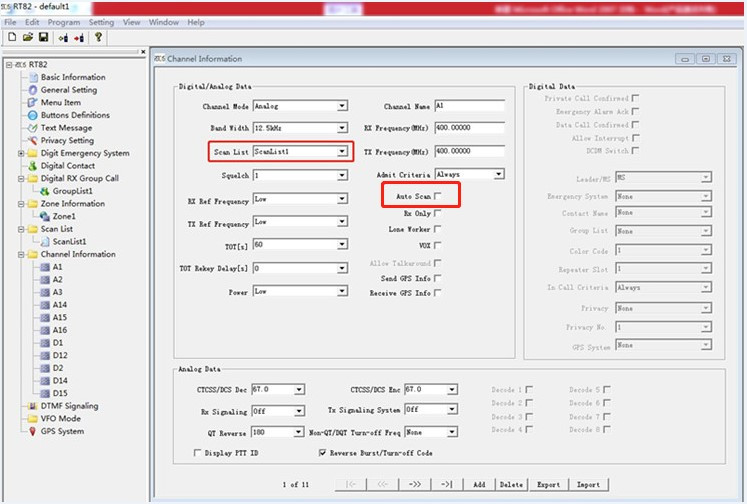Click the New file toolbar icon
This screenshot has height=504, width=747.
[11, 38]
